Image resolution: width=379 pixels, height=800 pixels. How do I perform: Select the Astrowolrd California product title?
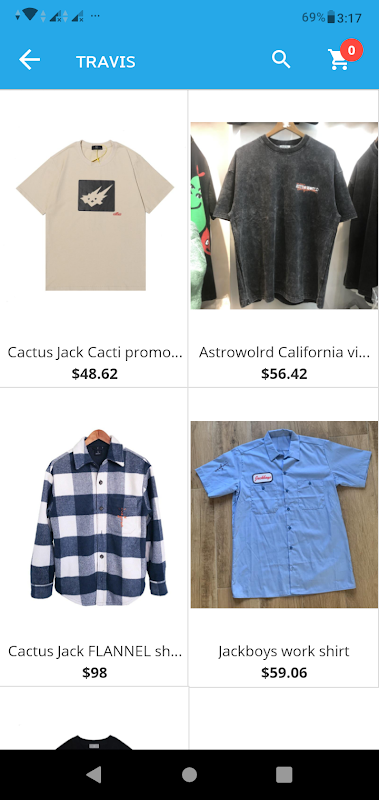coord(284,352)
